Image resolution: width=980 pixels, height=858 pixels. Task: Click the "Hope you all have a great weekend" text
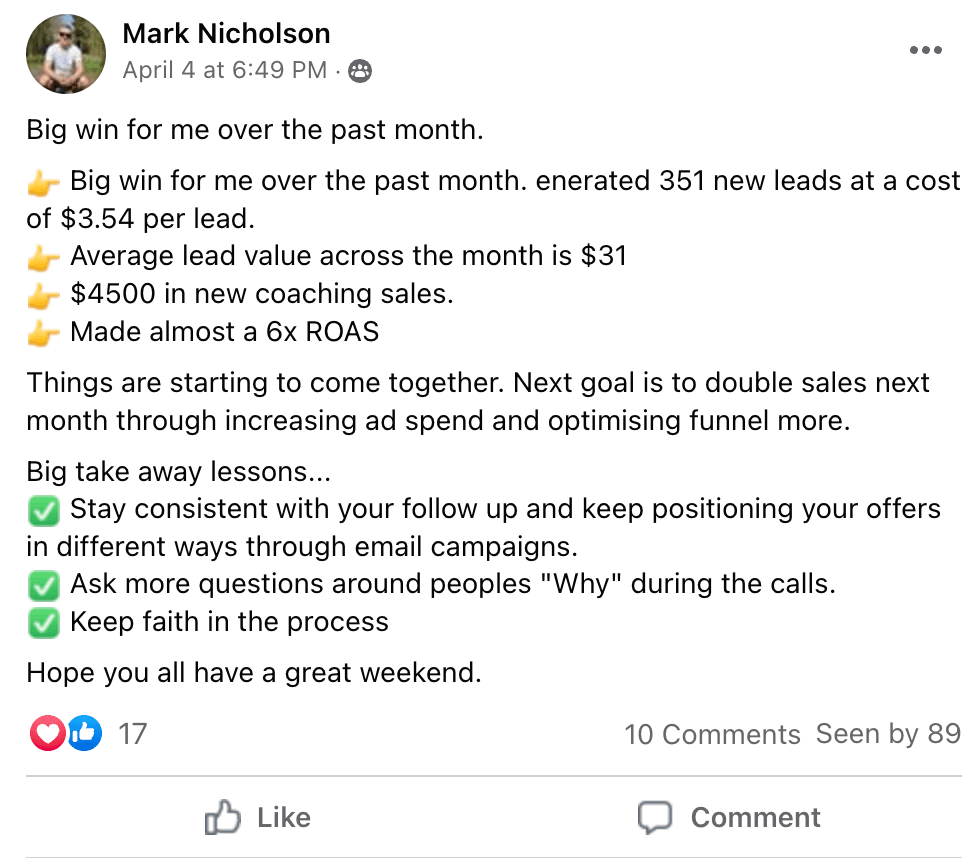(x=254, y=673)
